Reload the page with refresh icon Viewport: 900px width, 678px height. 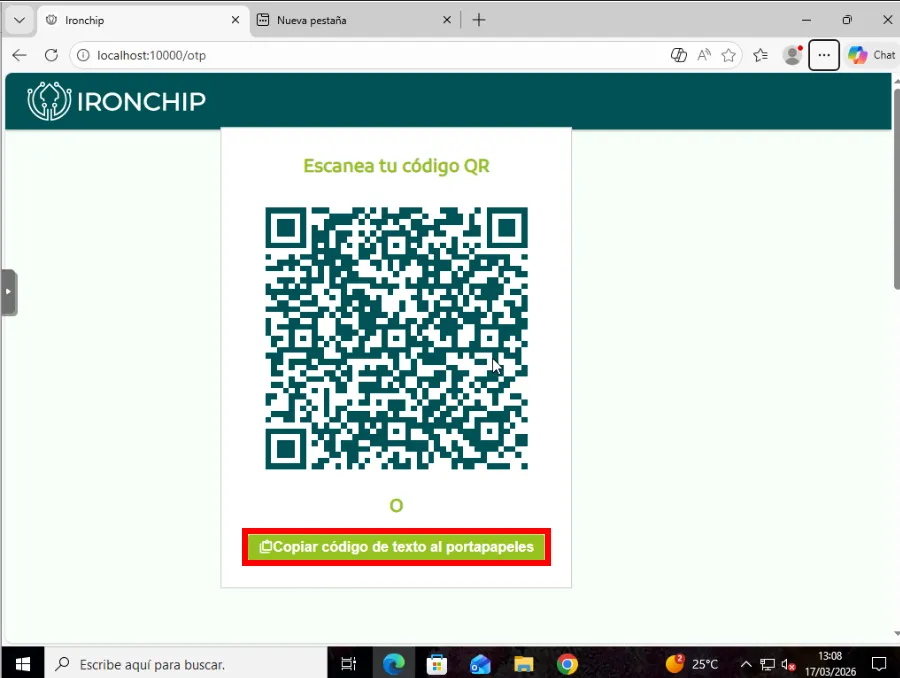coord(51,55)
